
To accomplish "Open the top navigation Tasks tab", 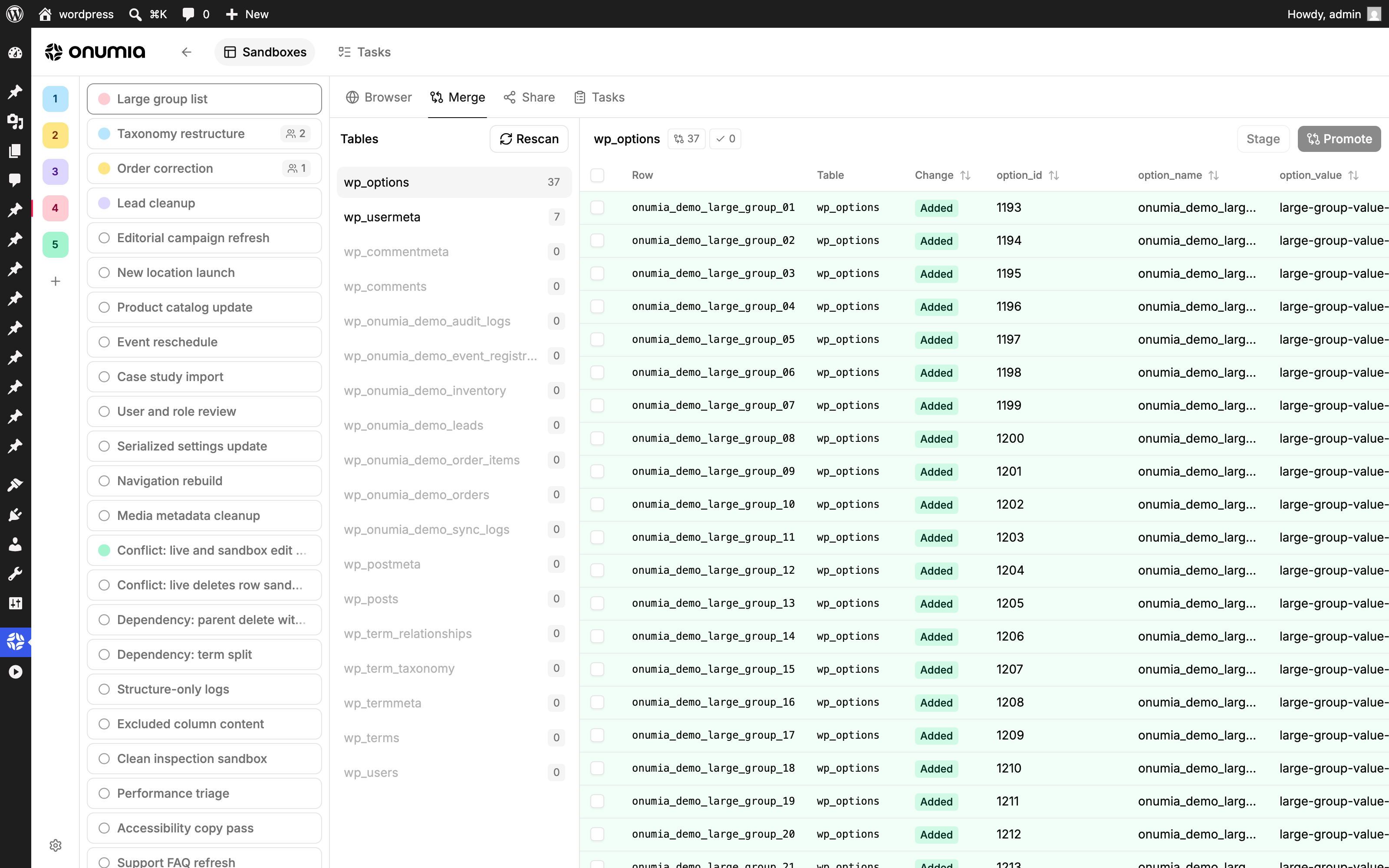I will [365, 52].
